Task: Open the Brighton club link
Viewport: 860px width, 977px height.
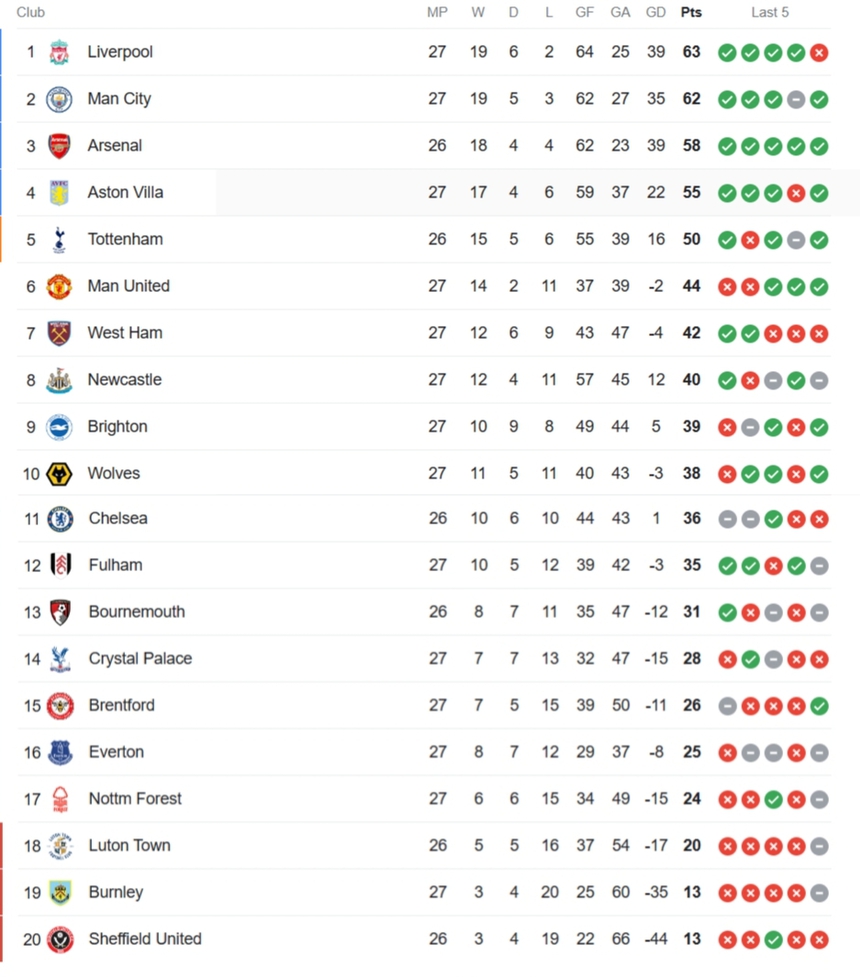Action: 117,426
